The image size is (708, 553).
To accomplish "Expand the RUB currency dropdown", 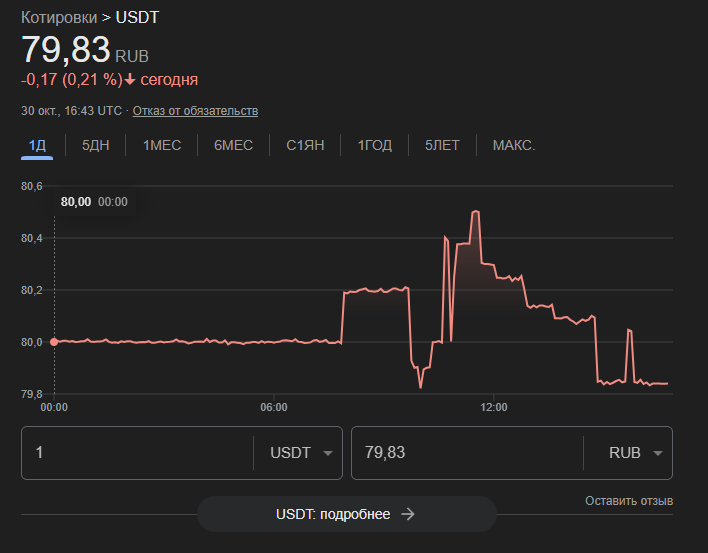I will point(636,453).
